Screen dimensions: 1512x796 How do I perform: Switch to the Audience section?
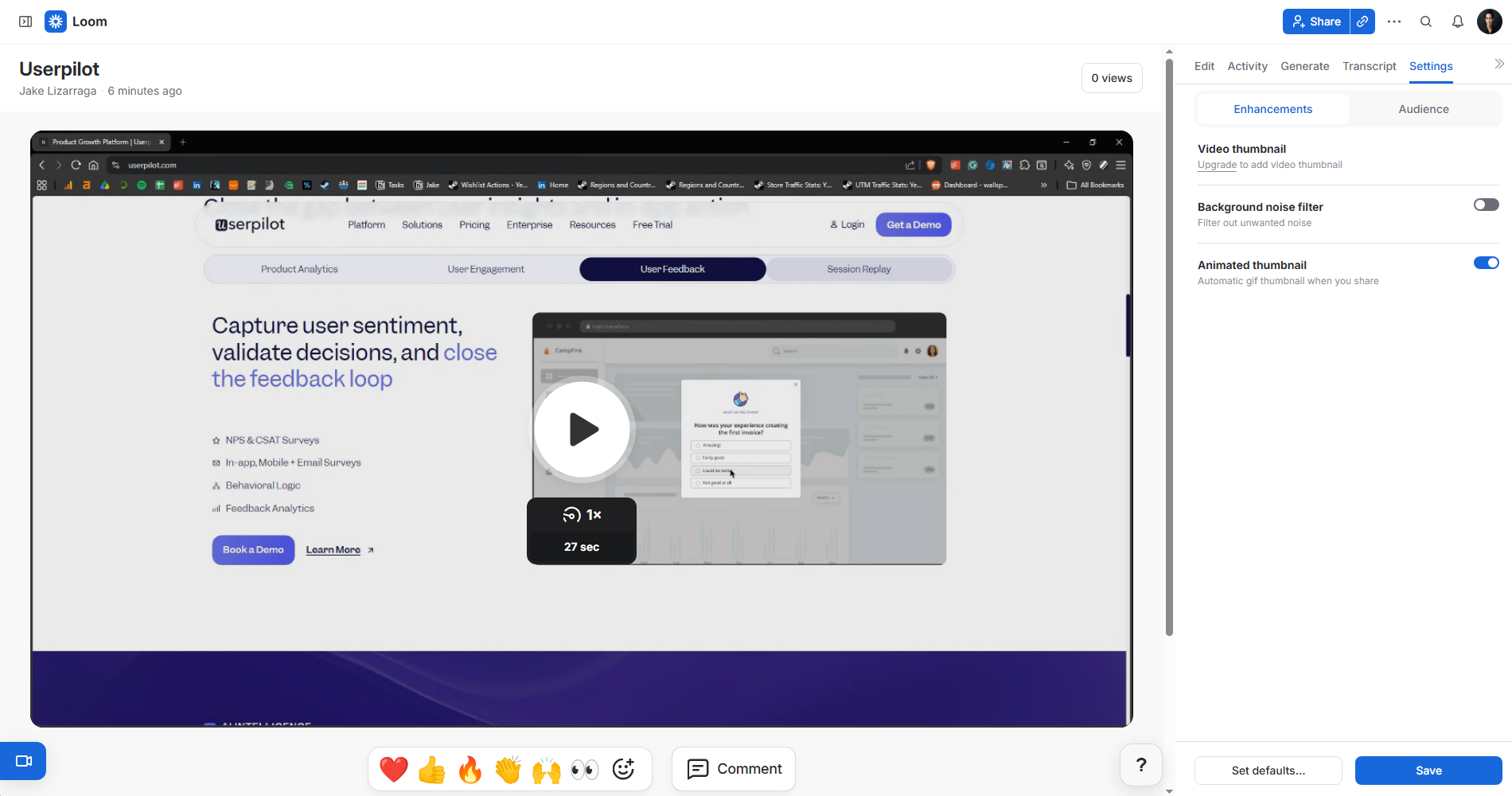(1424, 109)
